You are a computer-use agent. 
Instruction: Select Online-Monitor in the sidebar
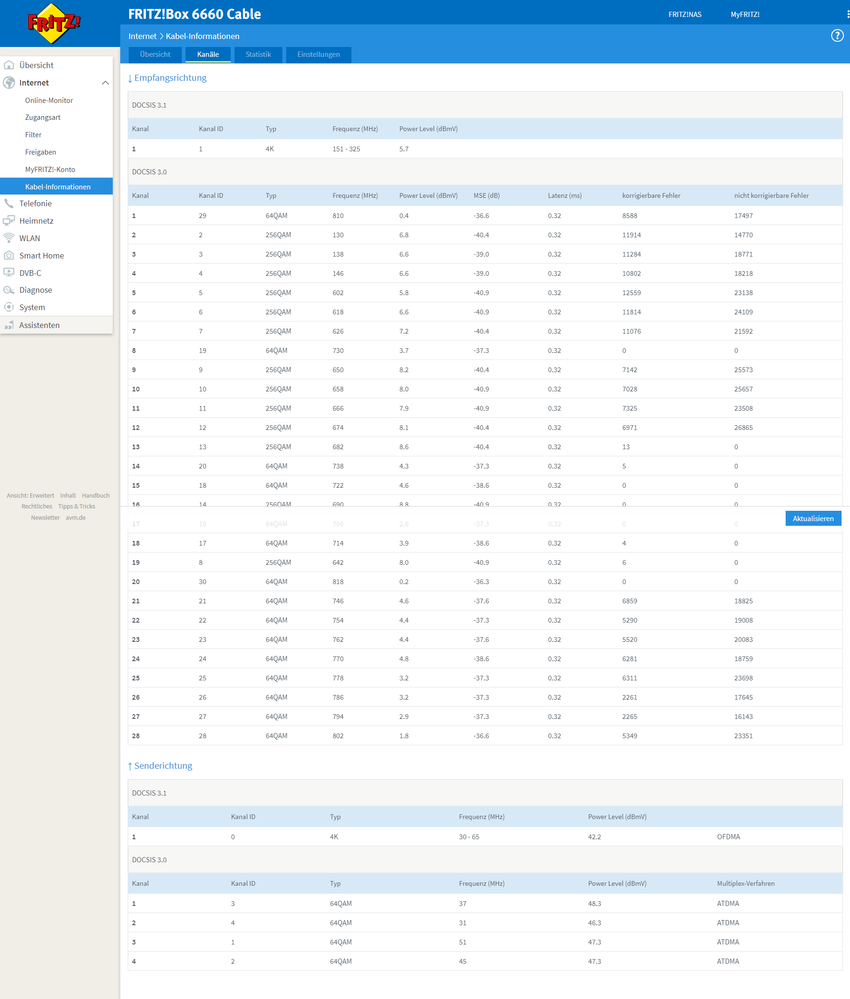pyautogui.click(x=49, y=100)
